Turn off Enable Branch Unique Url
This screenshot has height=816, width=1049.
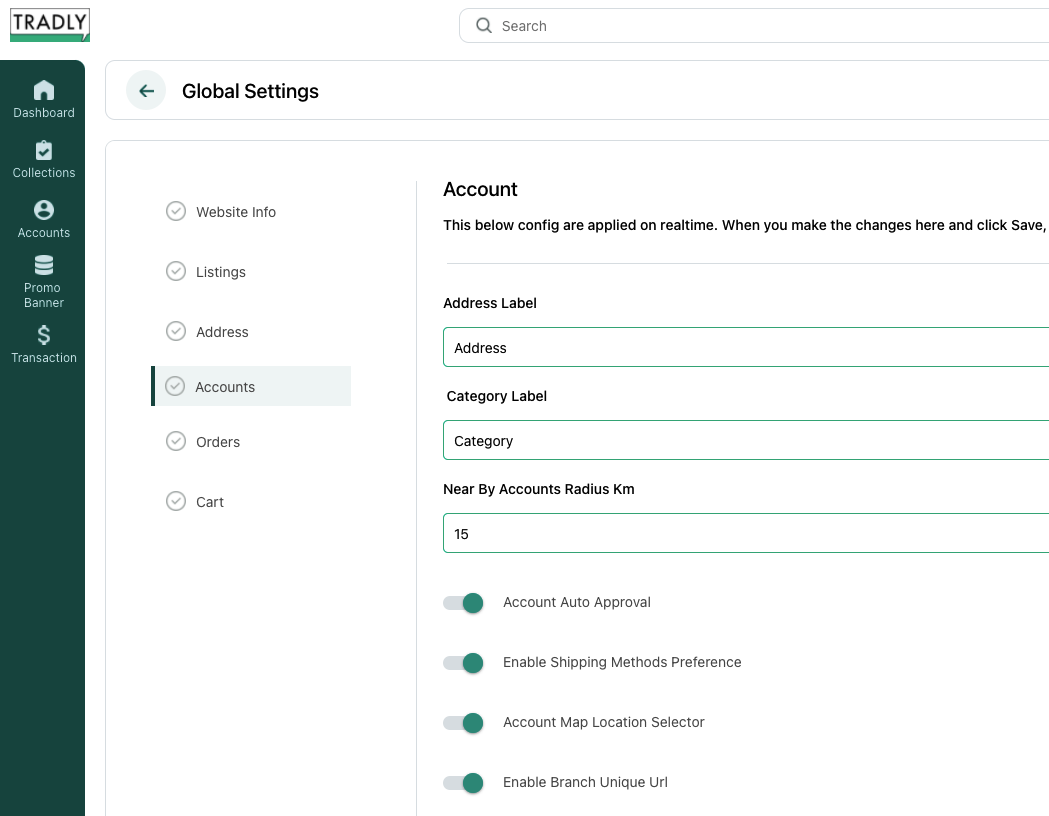[464, 783]
